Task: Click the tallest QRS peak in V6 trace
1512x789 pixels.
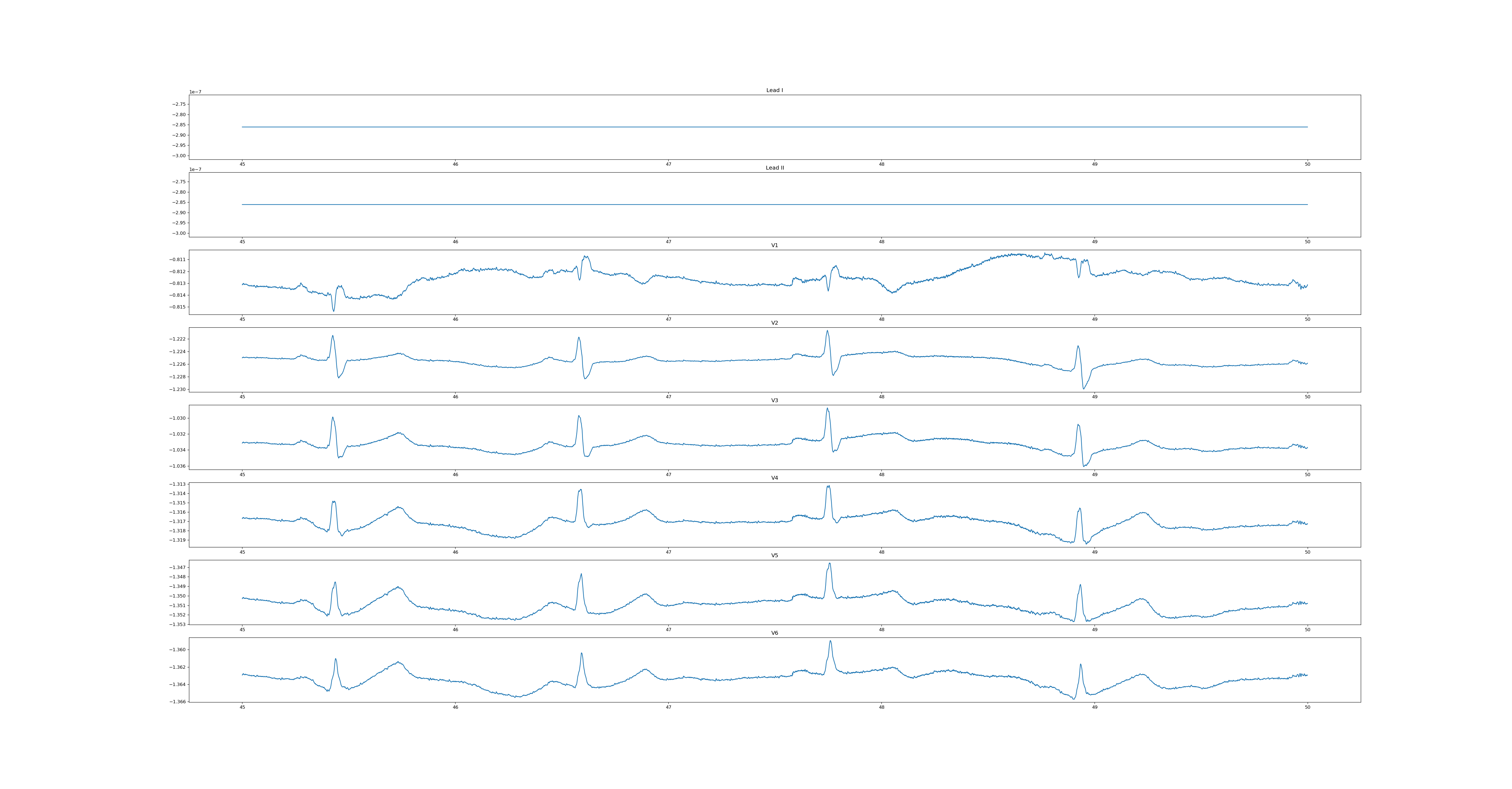Action: pyautogui.click(x=830, y=641)
